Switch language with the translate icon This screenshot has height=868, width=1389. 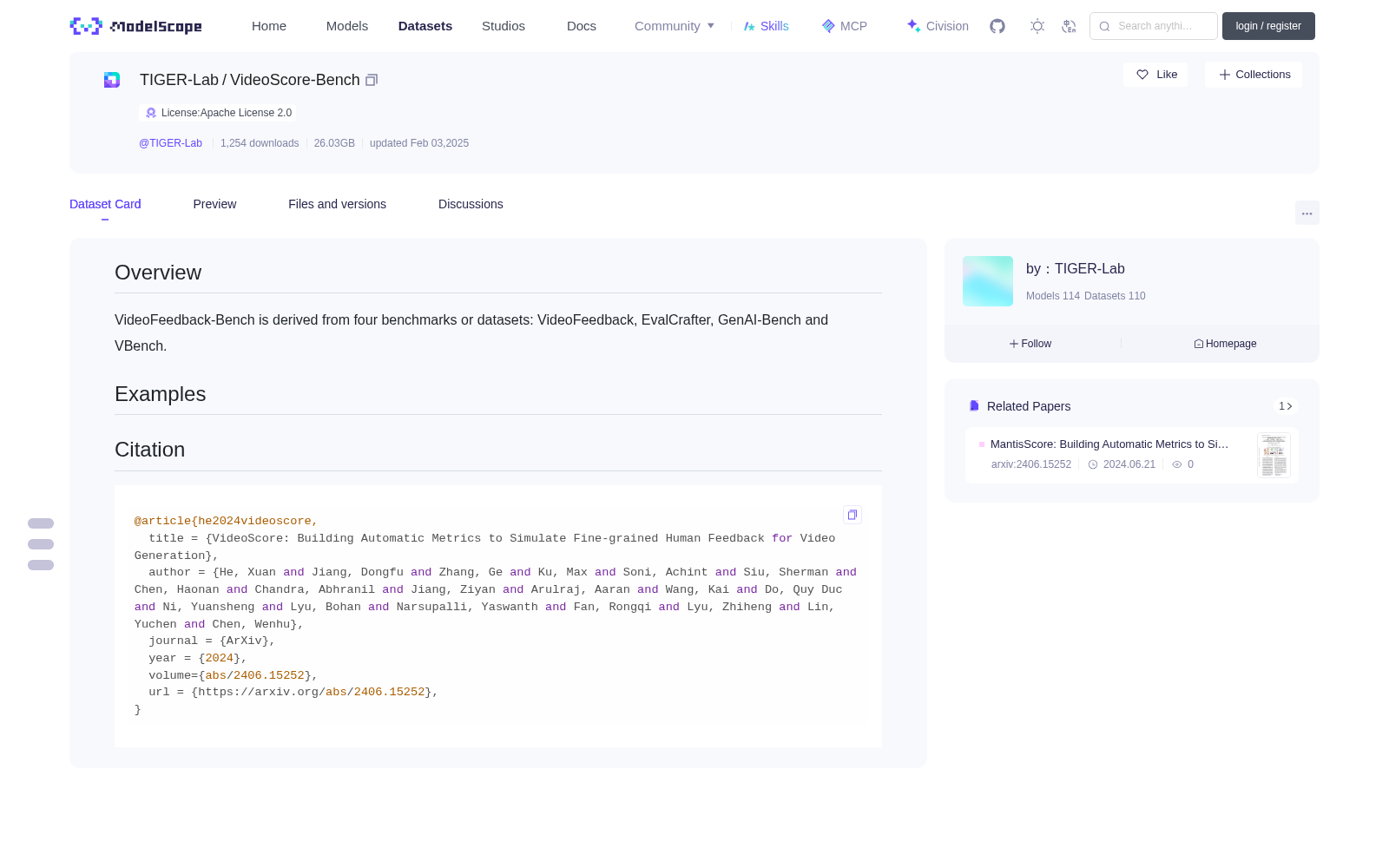1069,26
